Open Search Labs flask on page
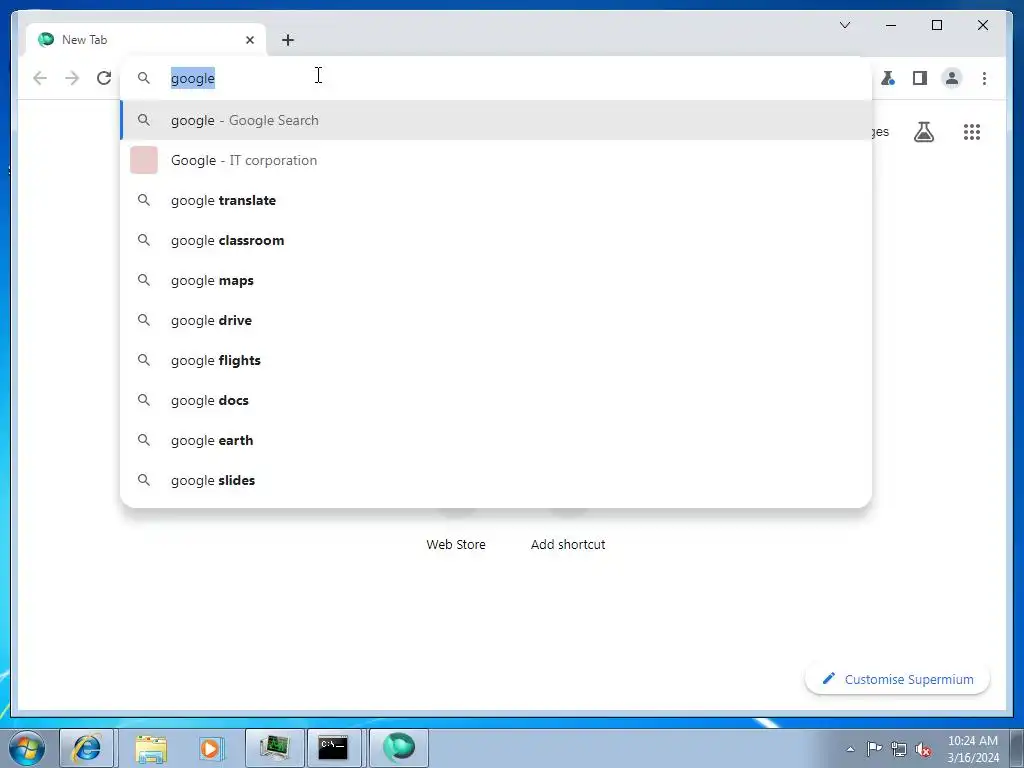The image size is (1024, 768). point(923,132)
